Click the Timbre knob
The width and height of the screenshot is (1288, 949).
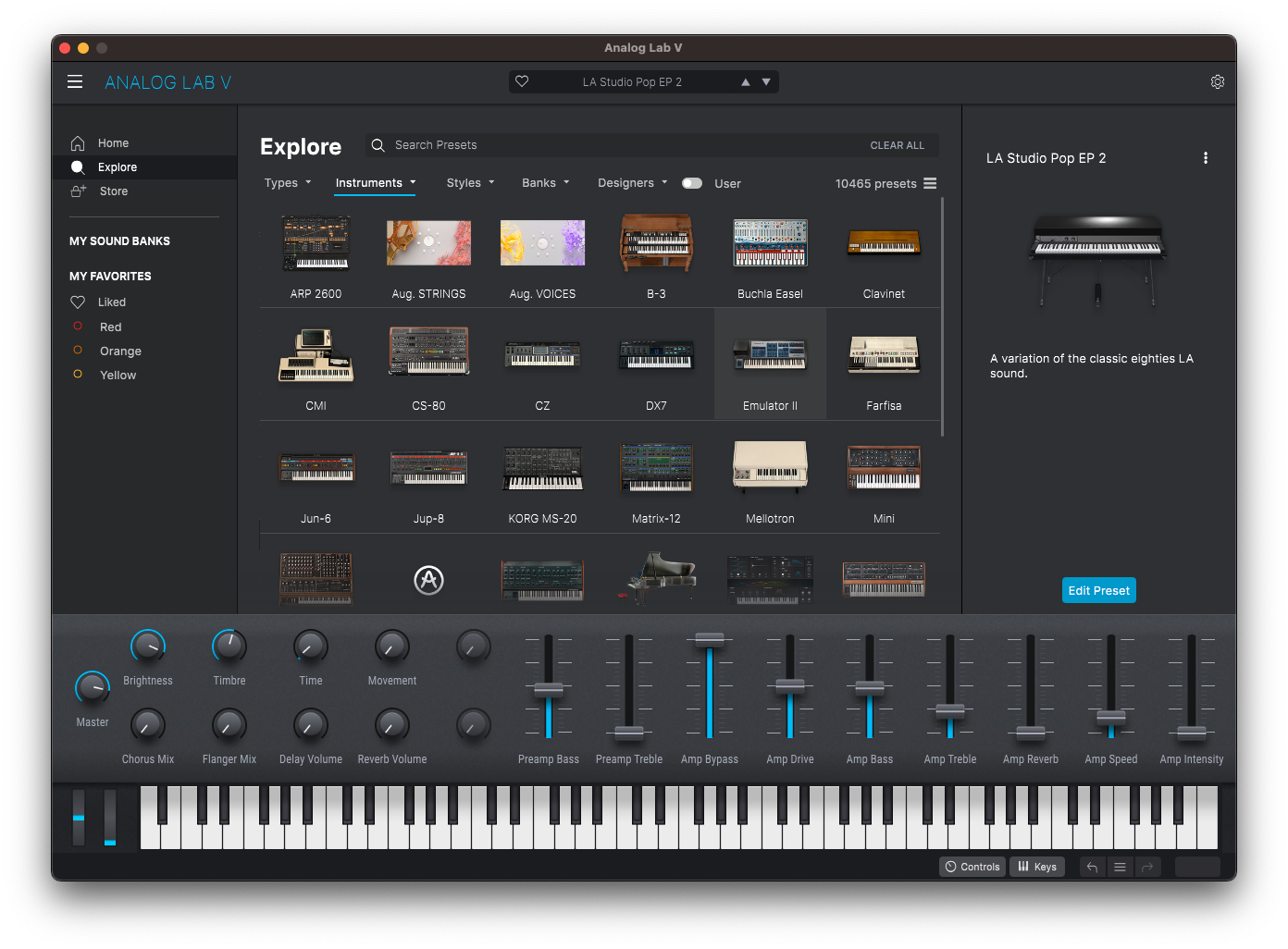click(x=229, y=647)
